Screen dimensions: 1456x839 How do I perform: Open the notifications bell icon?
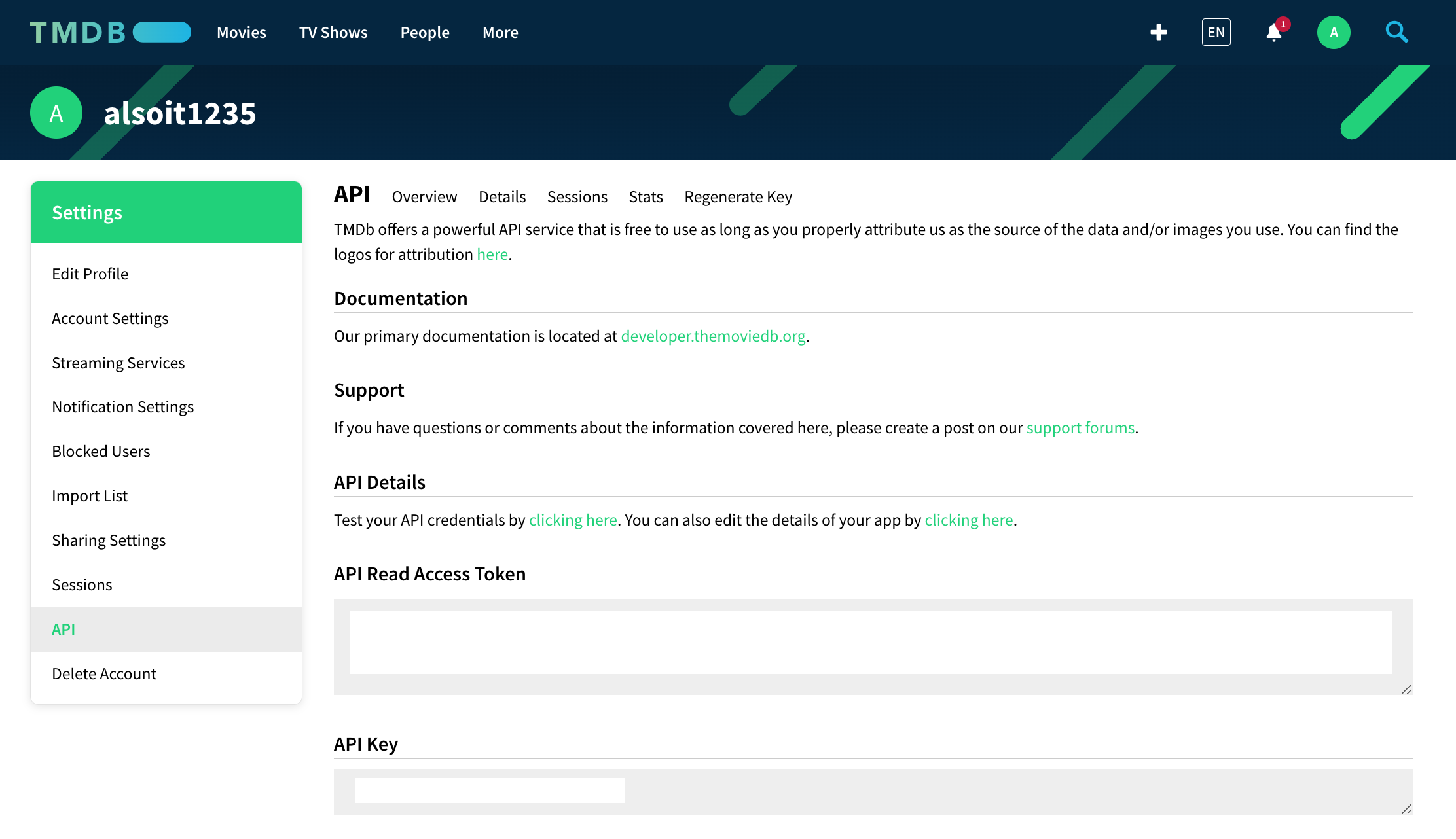(1273, 32)
